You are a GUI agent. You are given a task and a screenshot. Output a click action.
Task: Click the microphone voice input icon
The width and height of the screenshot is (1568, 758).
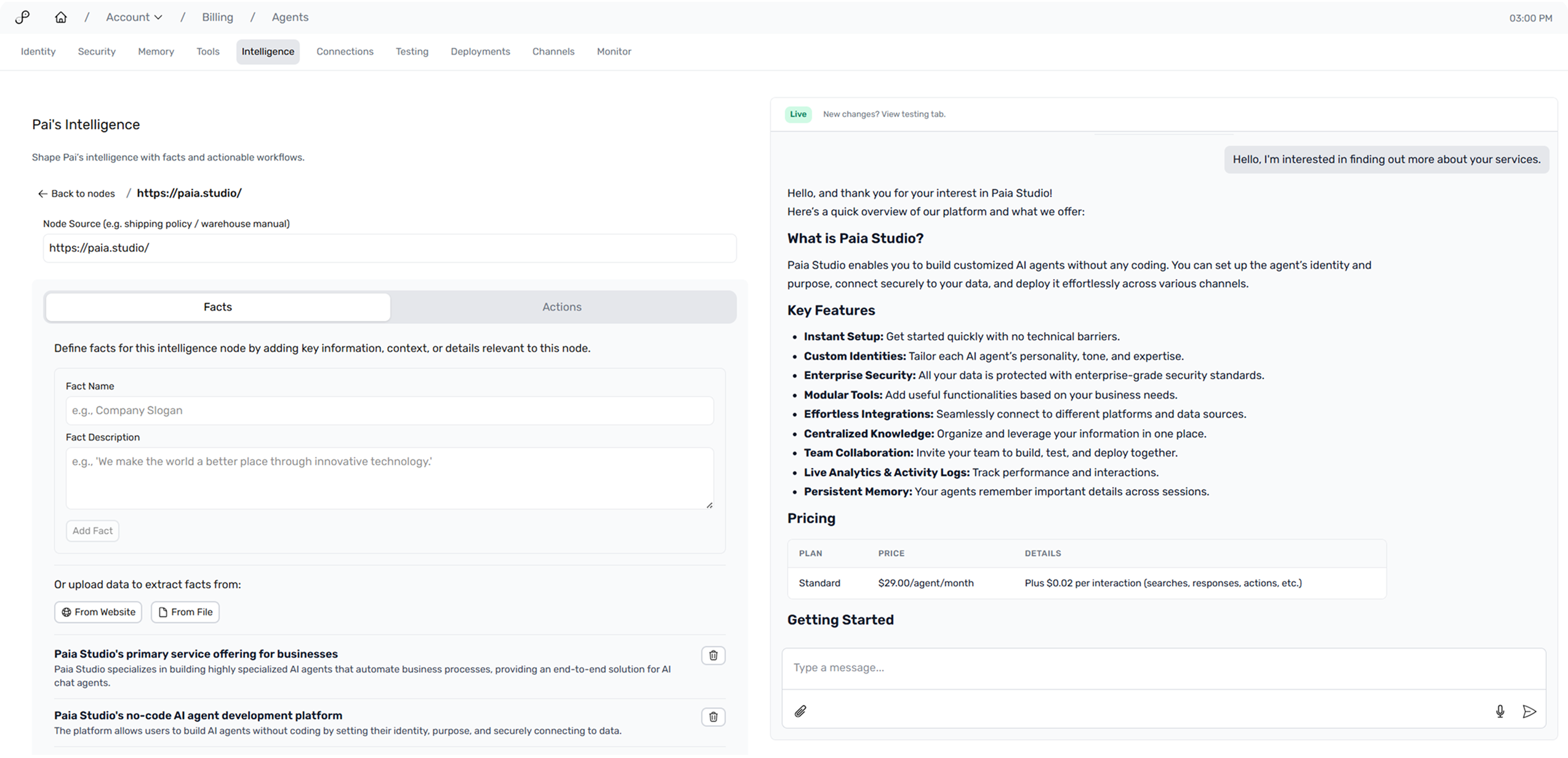(1500, 712)
